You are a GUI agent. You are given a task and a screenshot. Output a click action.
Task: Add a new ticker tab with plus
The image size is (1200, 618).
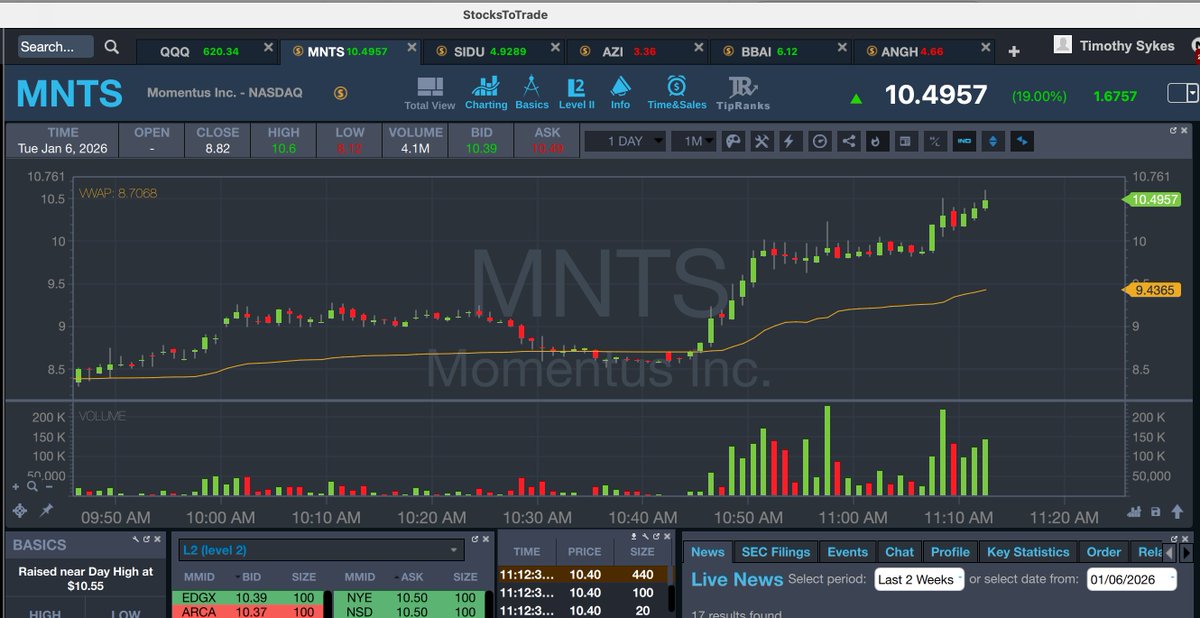1014,51
